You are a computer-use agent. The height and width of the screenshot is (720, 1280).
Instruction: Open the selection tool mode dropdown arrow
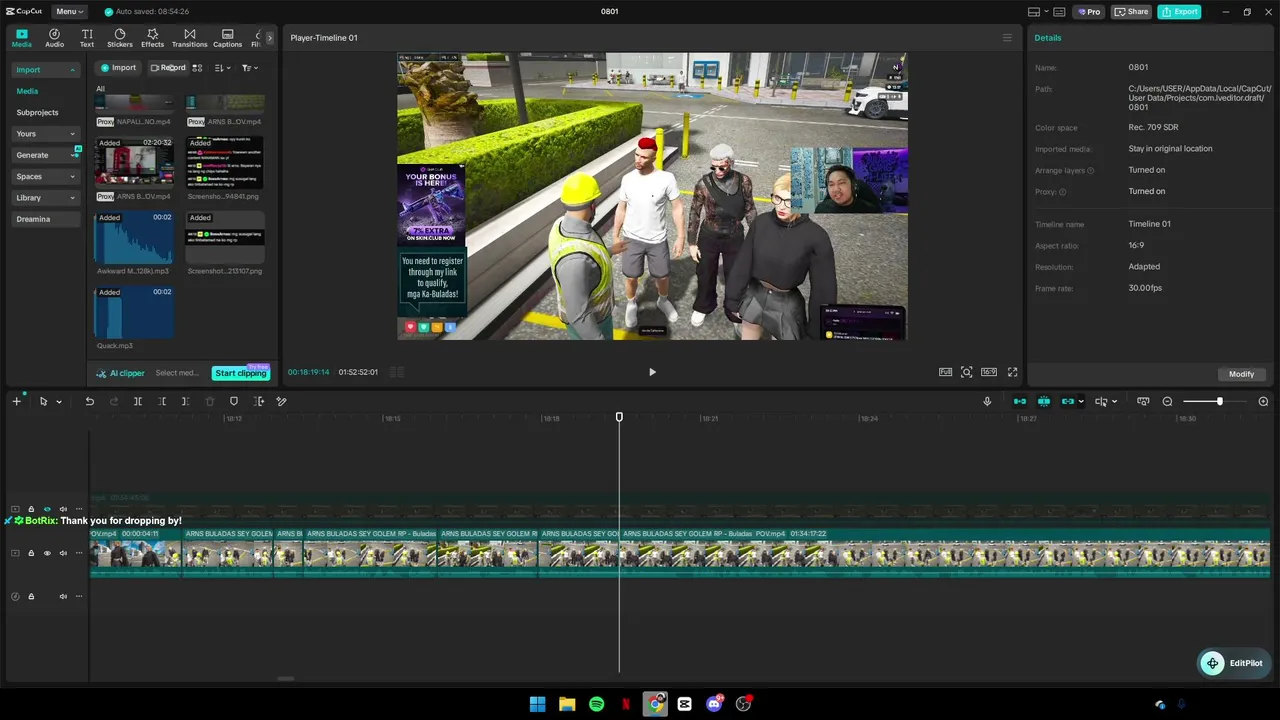point(59,402)
